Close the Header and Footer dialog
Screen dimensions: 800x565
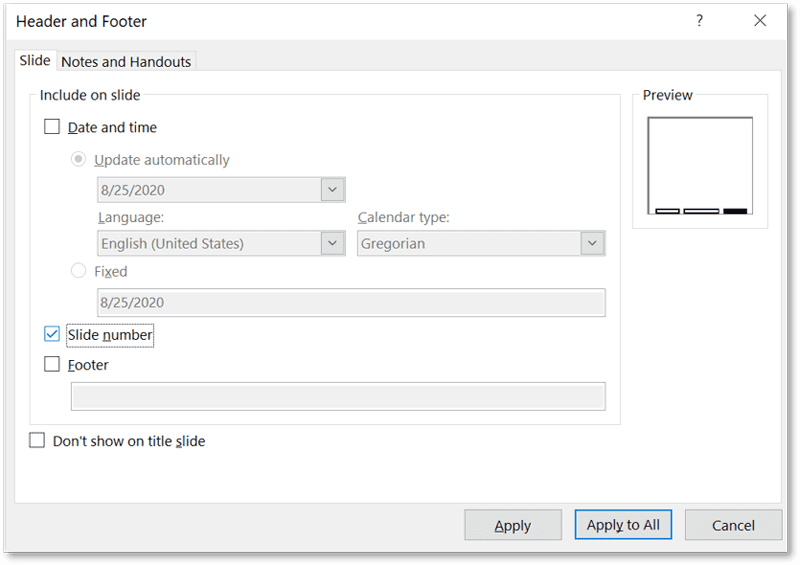760,21
